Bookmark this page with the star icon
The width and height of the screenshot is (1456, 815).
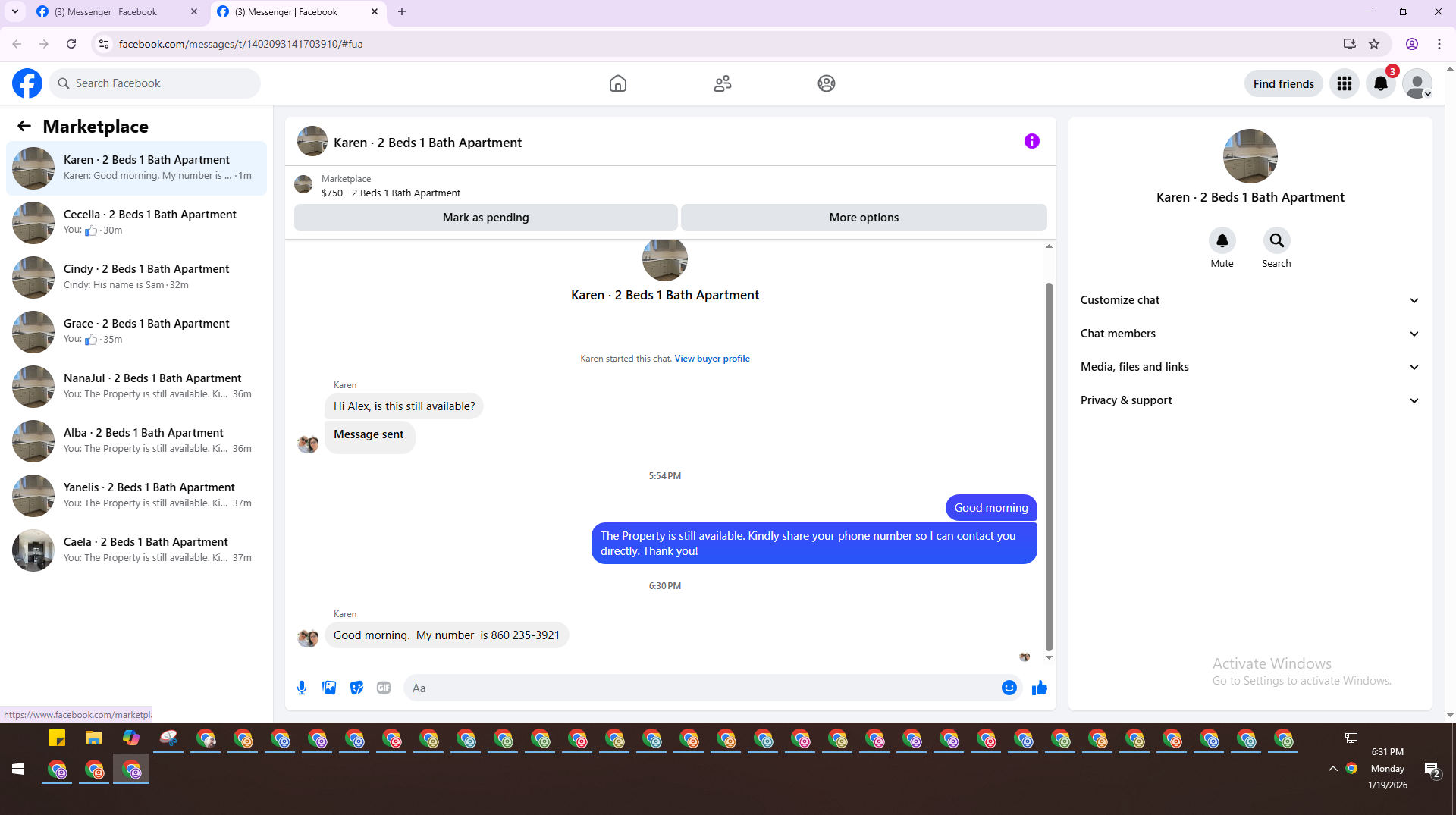[x=1374, y=44]
